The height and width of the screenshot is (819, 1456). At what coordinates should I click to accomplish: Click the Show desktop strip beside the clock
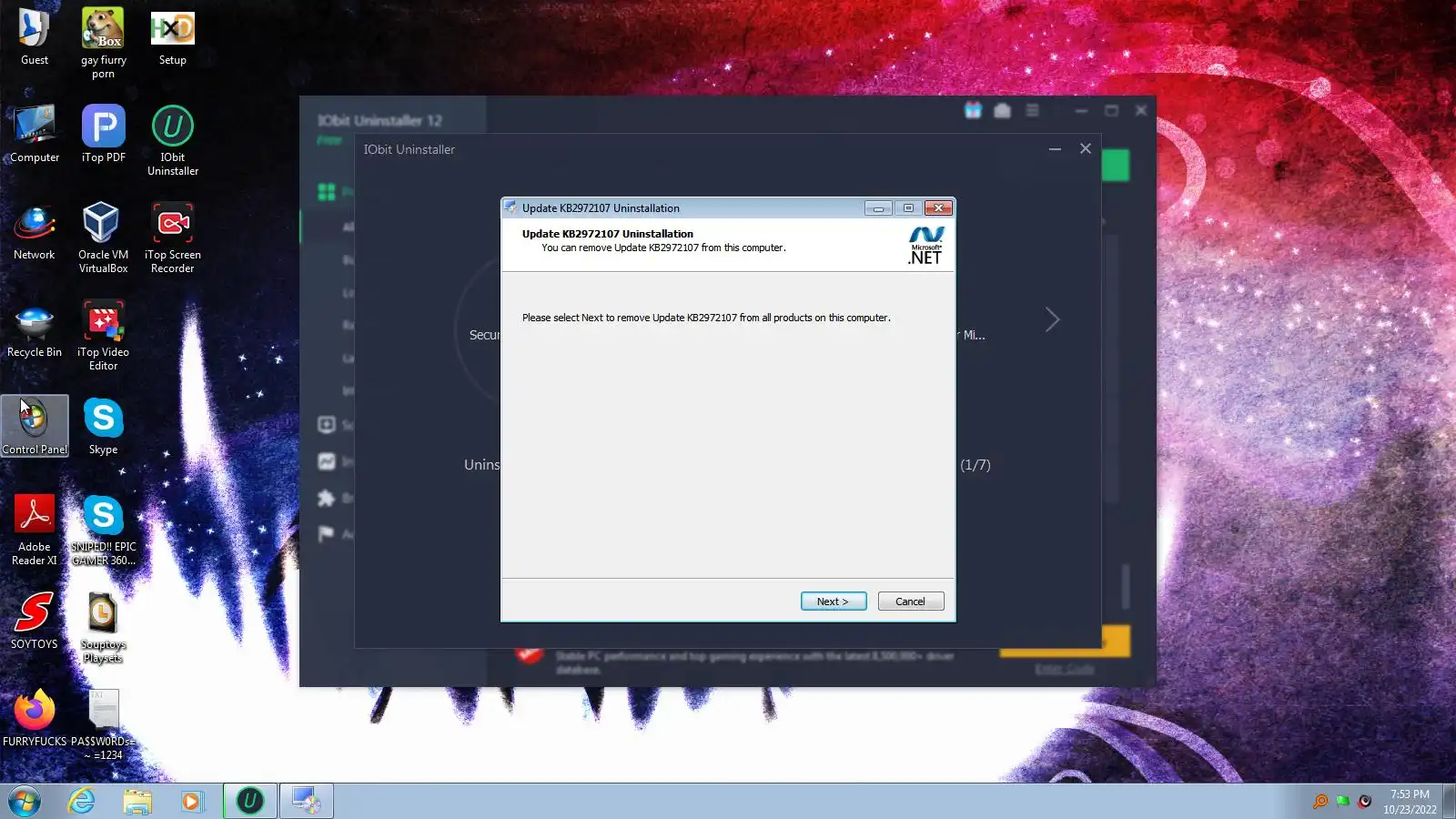tap(1449, 802)
